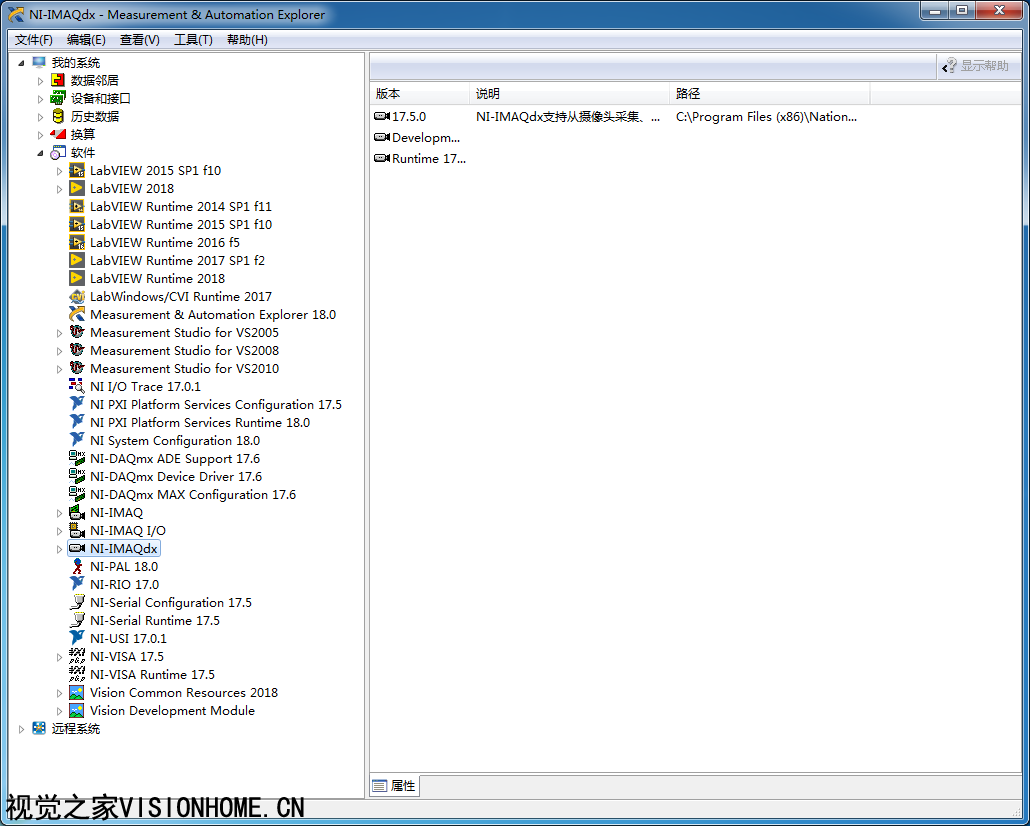The height and width of the screenshot is (826, 1030).
Task: Collapse the 软件 node
Action: tap(41, 152)
